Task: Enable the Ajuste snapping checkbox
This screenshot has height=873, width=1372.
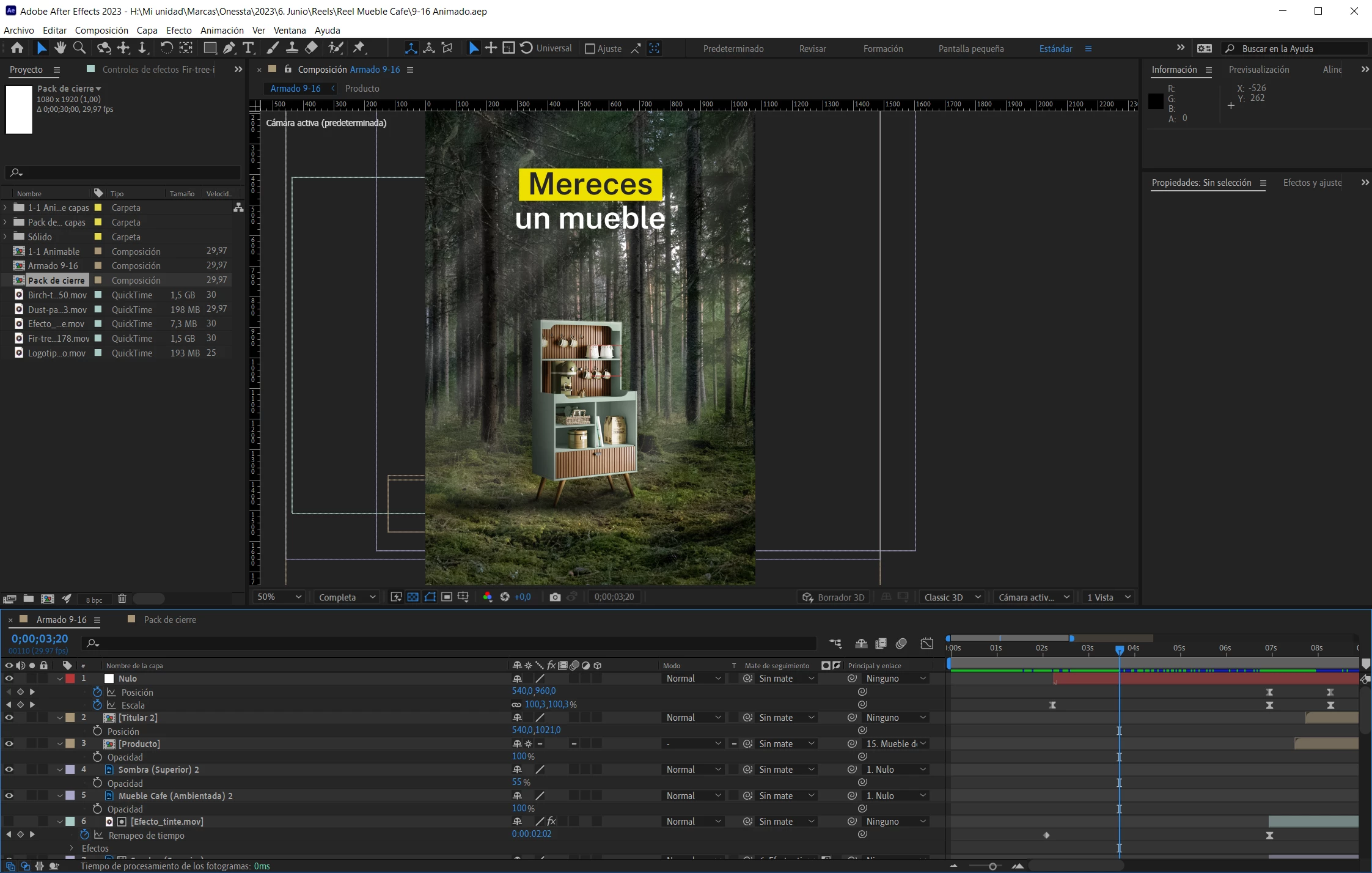Action: click(x=590, y=49)
